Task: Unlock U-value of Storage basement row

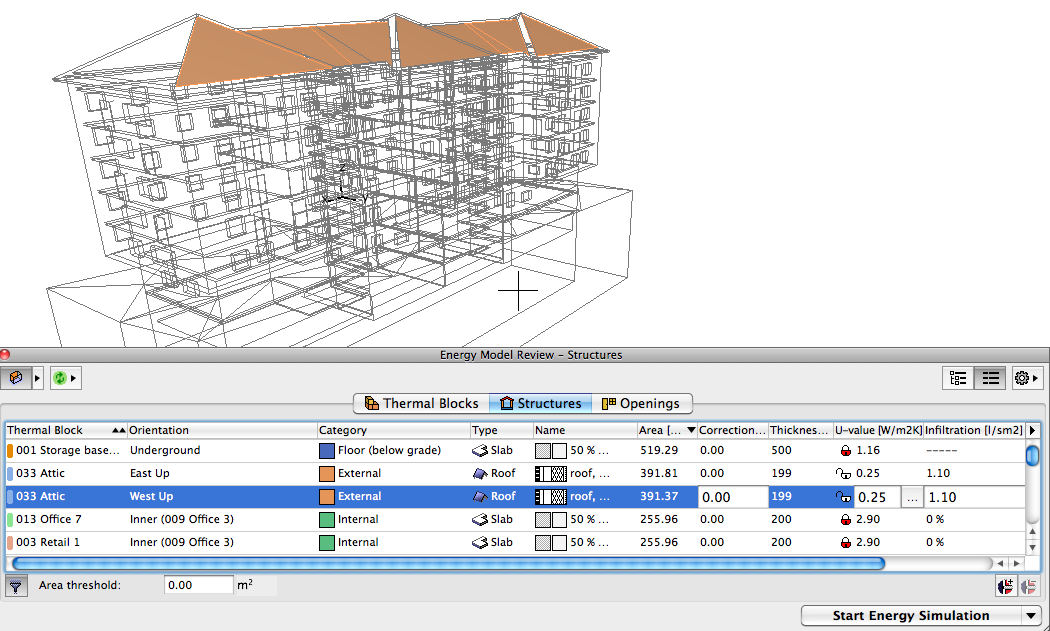Action: coord(844,451)
